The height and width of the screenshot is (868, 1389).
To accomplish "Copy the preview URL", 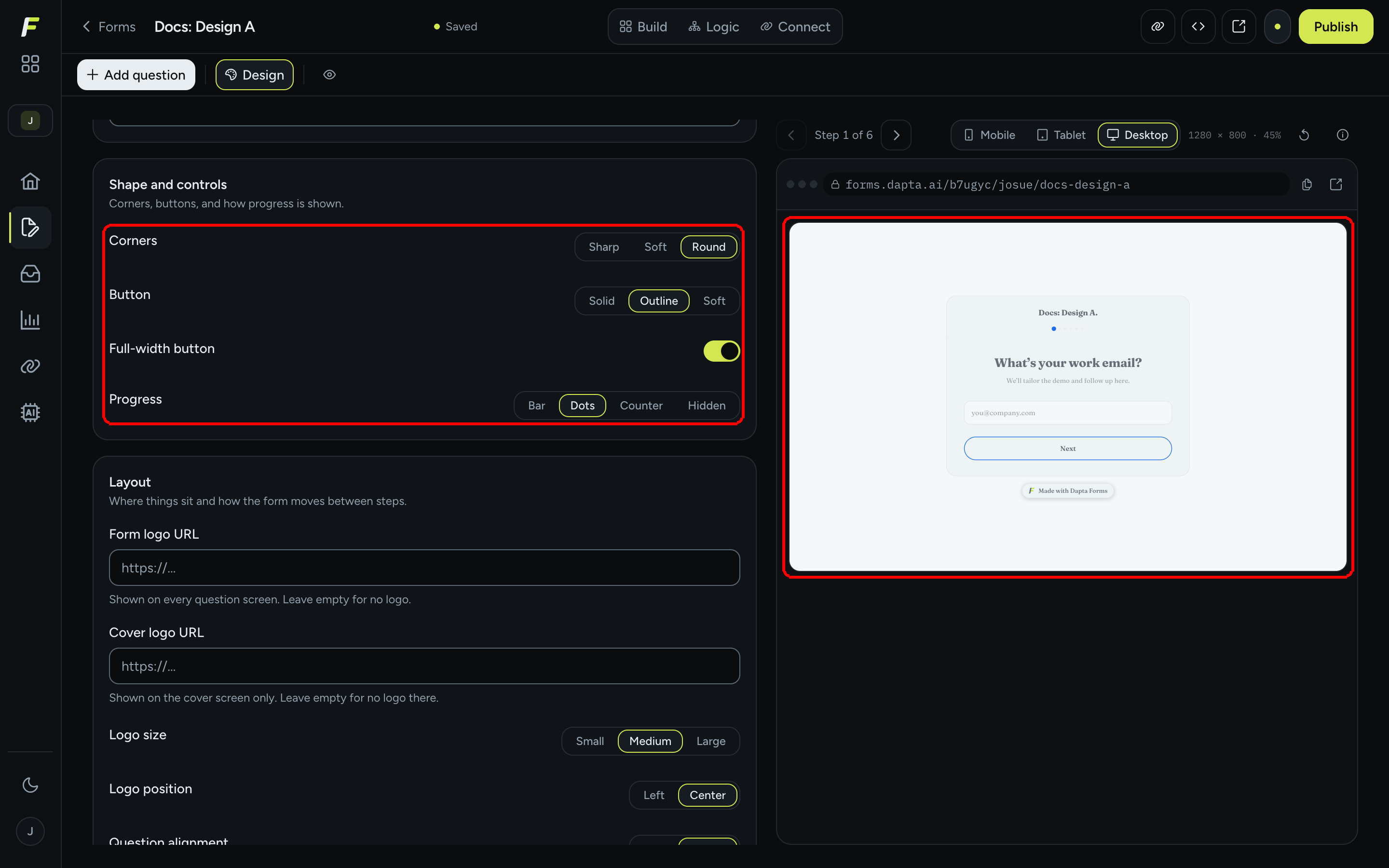I will pyautogui.click(x=1307, y=184).
